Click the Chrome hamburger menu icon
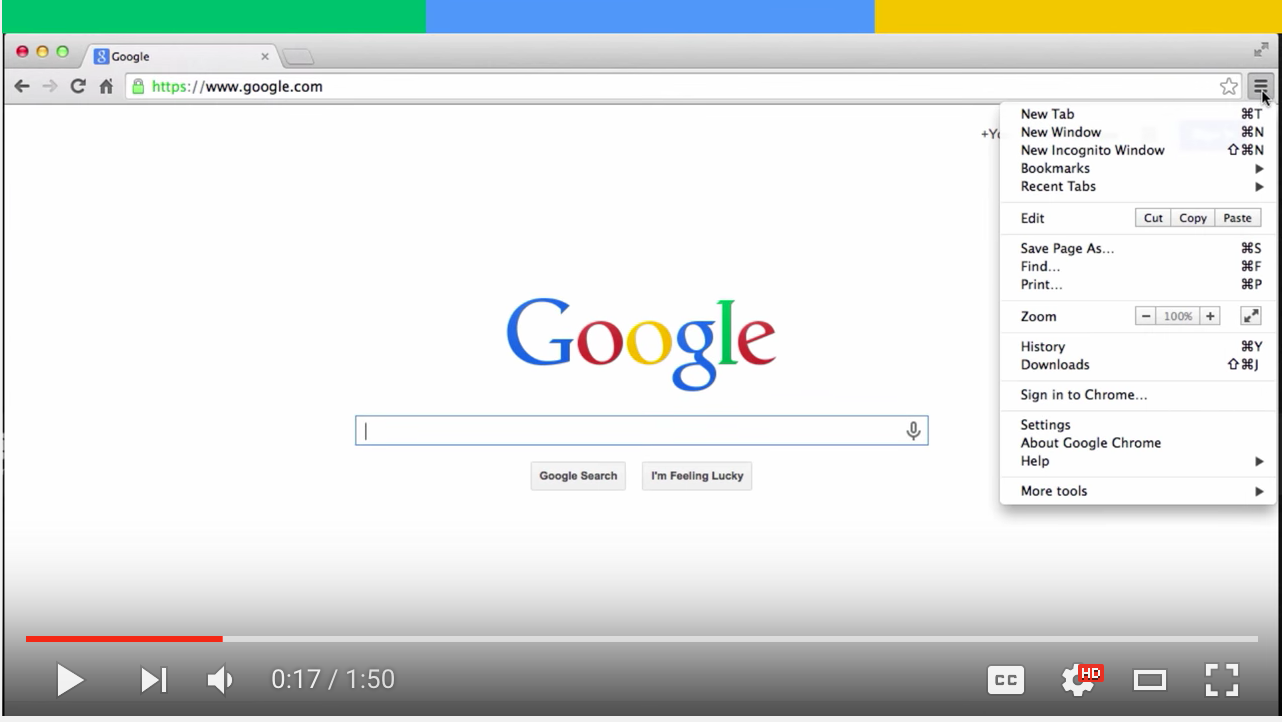This screenshot has width=1282, height=722. [1261, 87]
